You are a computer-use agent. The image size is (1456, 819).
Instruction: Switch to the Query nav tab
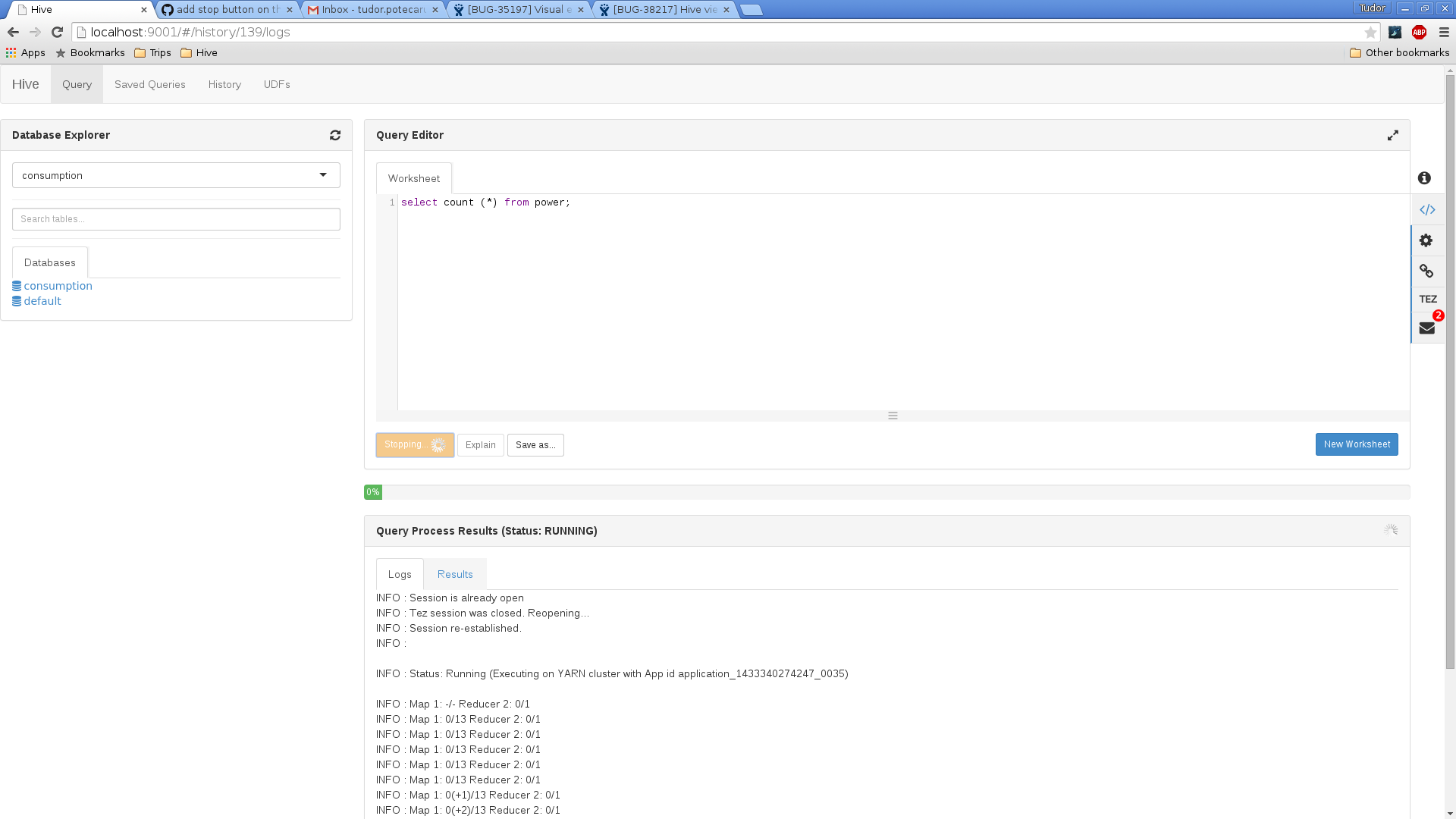tap(77, 84)
